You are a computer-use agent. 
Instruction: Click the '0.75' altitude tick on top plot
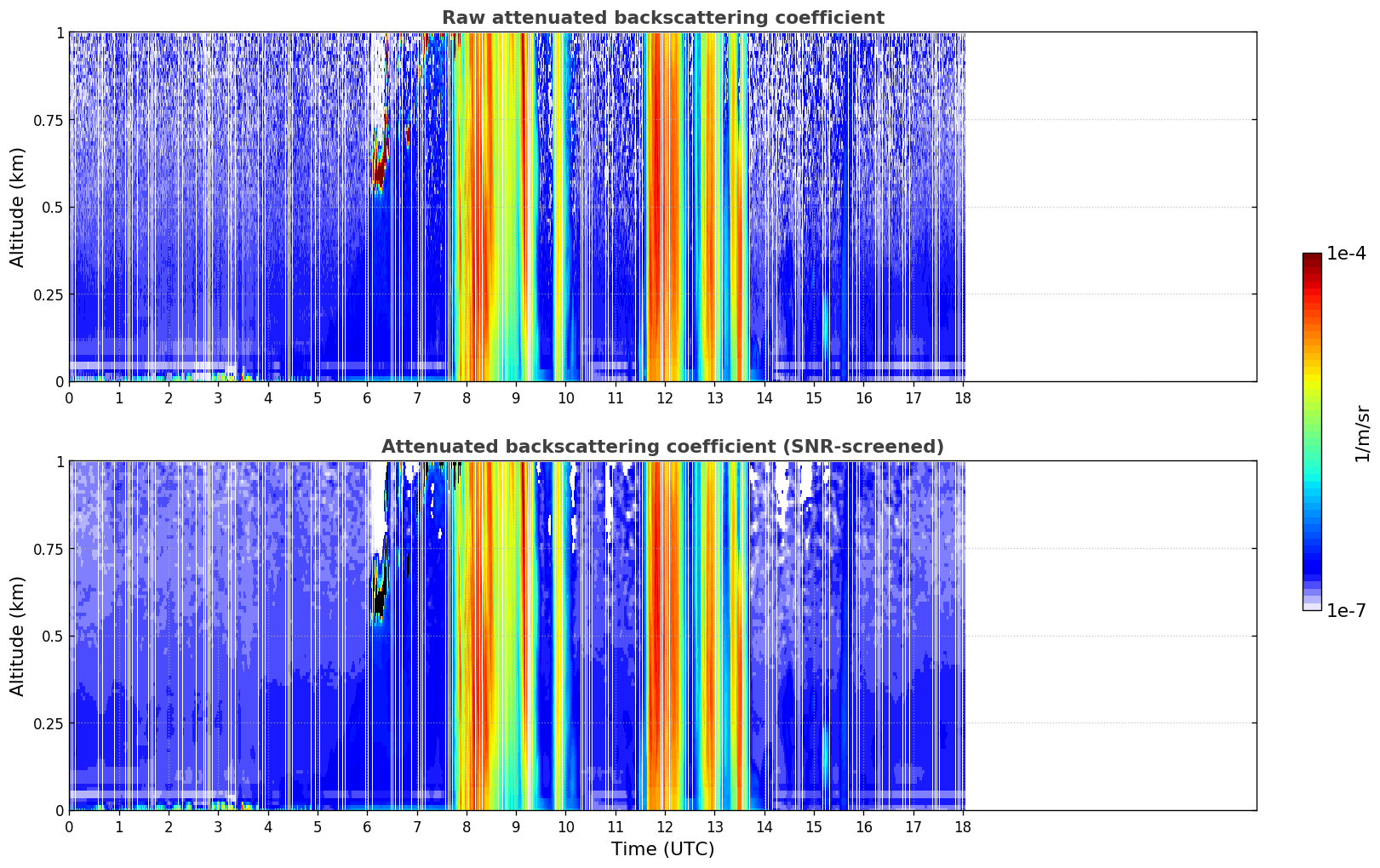coord(49,120)
